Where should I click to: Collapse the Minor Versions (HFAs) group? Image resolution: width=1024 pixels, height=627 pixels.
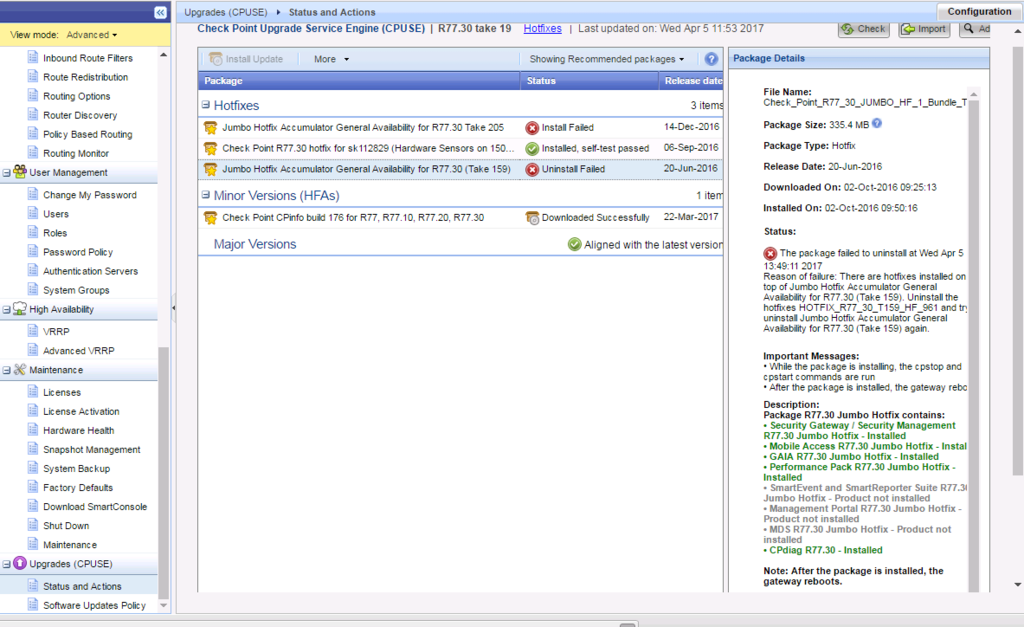pos(206,195)
